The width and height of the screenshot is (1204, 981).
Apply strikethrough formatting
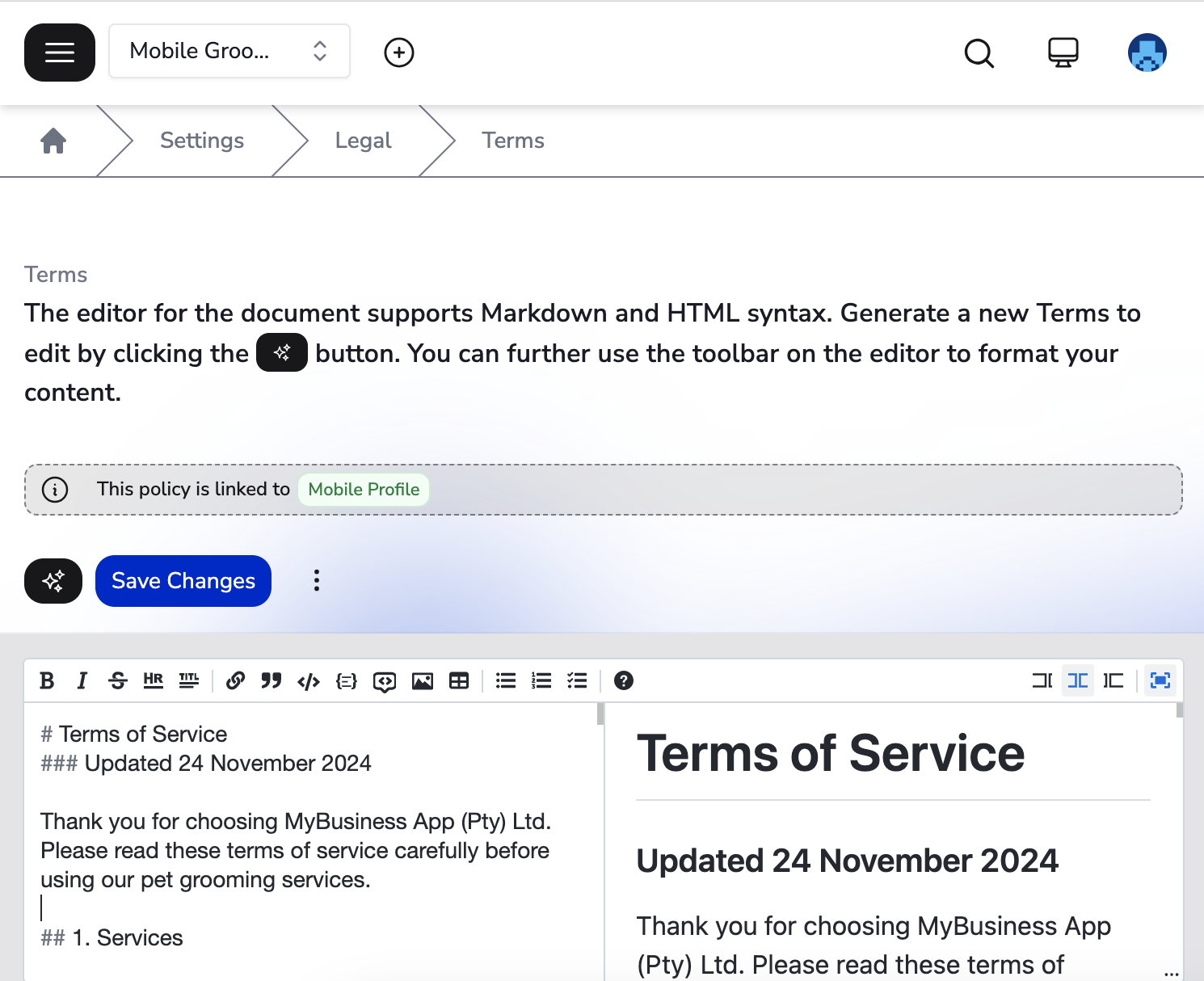pyautogui.click(x=118, y=680)
